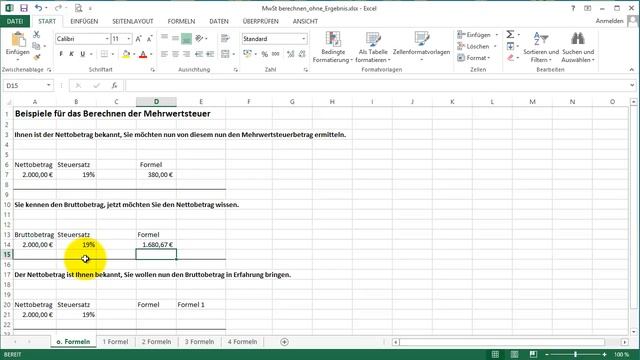The width and height of the screenshot is (640, 360).
Task: Toggle right text alignment
Action: tap(187, 54)
